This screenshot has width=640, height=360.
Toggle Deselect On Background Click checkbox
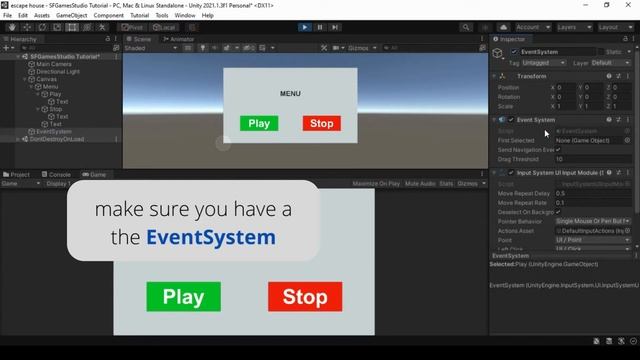[x=558, y=212]
